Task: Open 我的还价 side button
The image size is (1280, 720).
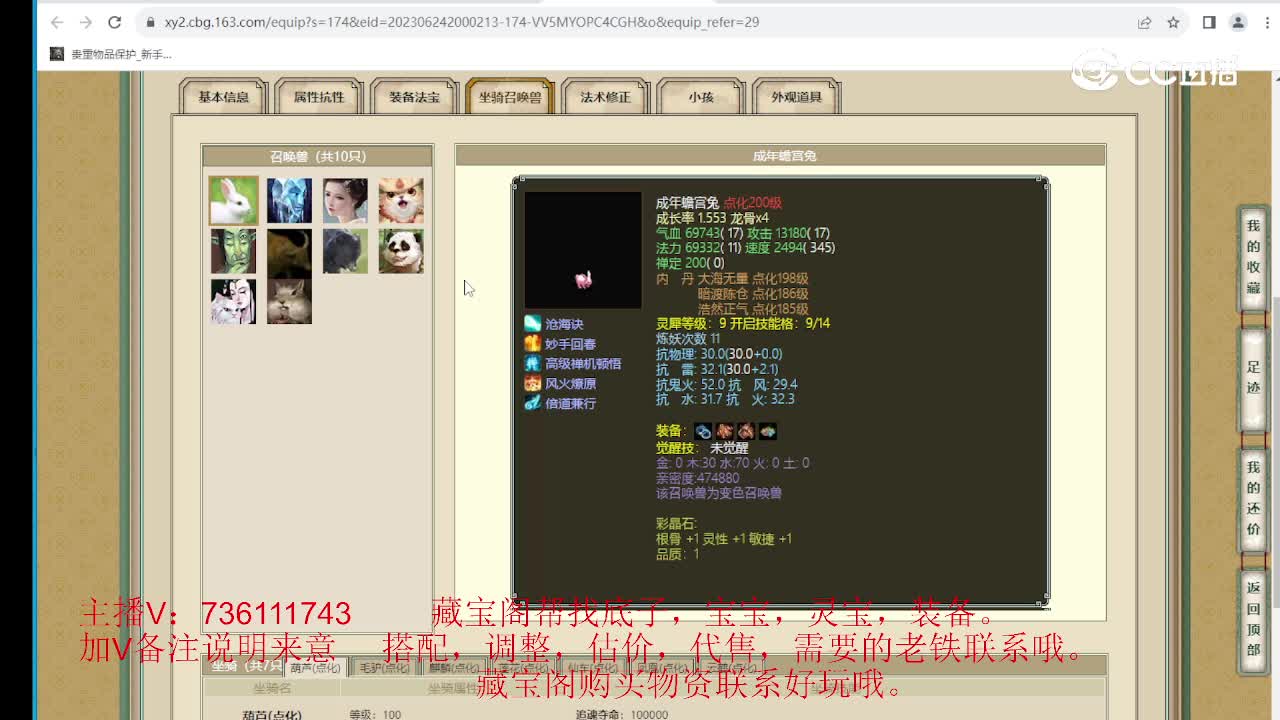Action: [x=1253, y=500]
